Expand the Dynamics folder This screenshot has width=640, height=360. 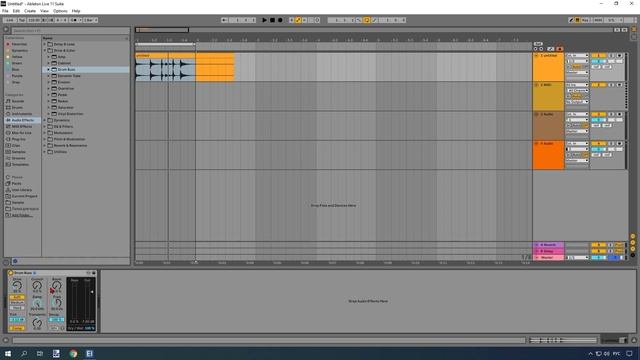[x=45, y=120]
